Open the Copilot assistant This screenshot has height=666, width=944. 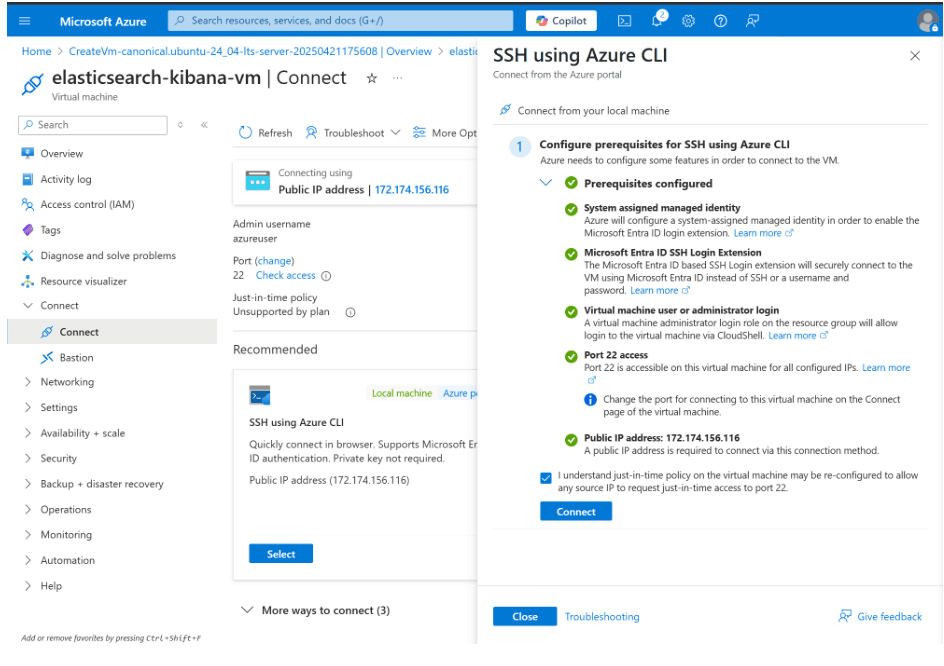pos(560,20)
